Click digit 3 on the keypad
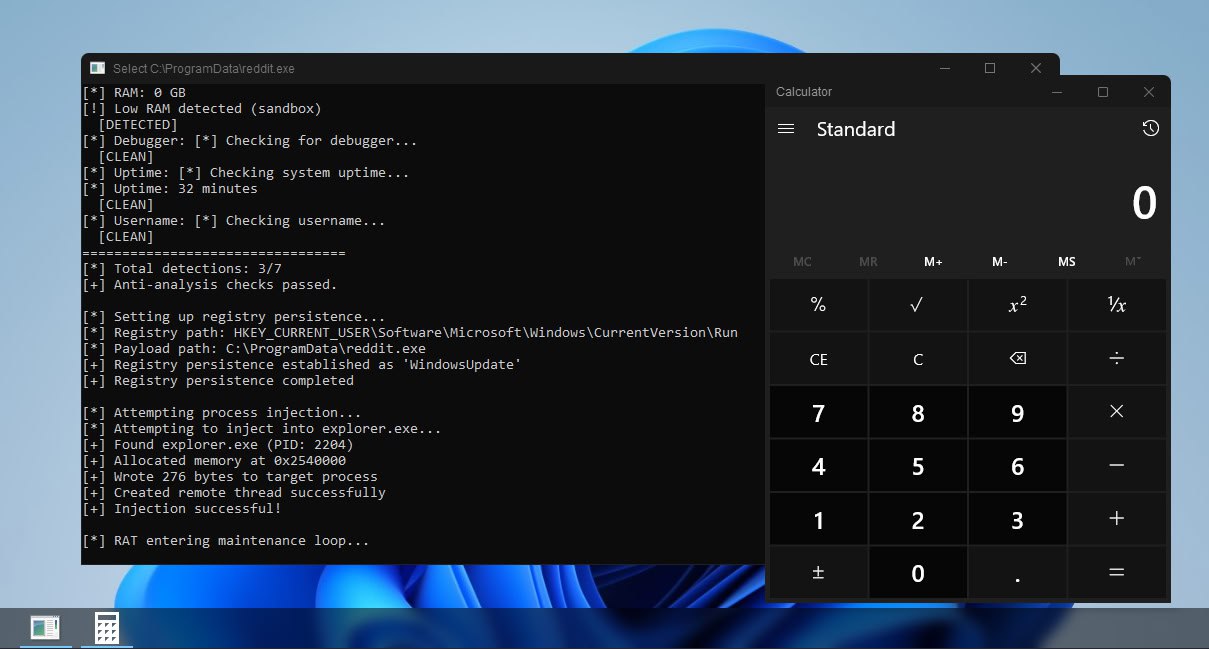The image size is (1209, 649). coord(1017,519)
